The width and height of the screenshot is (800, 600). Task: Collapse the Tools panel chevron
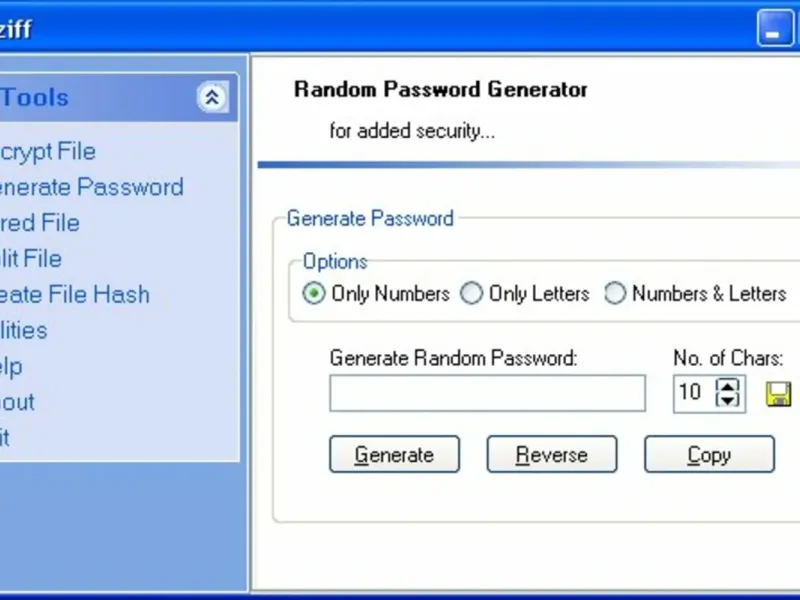[x=212, y=97]
